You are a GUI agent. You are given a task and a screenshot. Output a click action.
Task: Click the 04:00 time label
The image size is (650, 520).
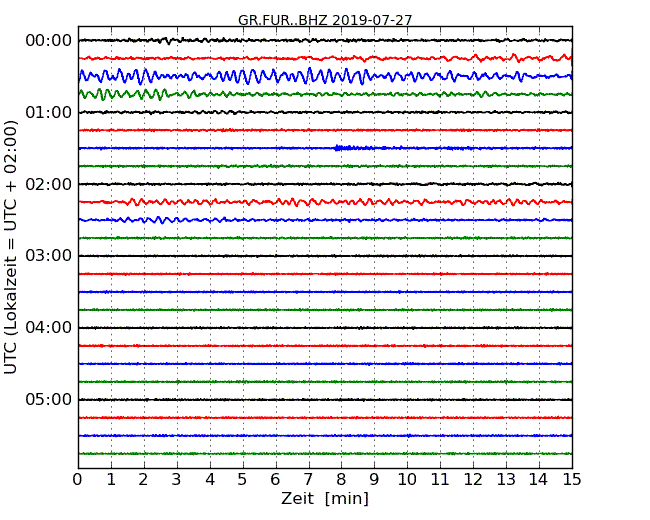point(49,328)
